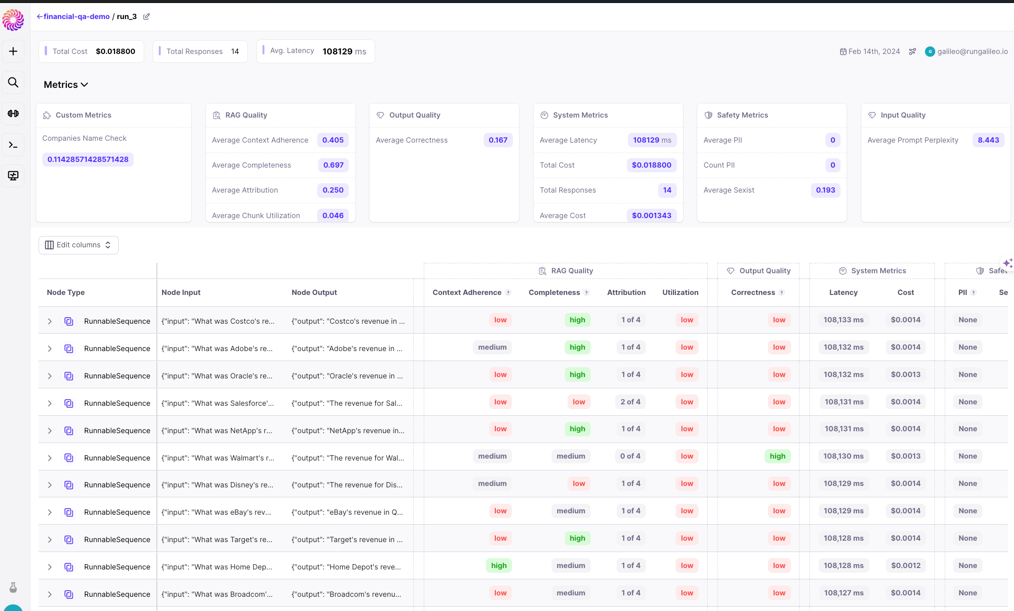Click the Completeness column header

554,293
